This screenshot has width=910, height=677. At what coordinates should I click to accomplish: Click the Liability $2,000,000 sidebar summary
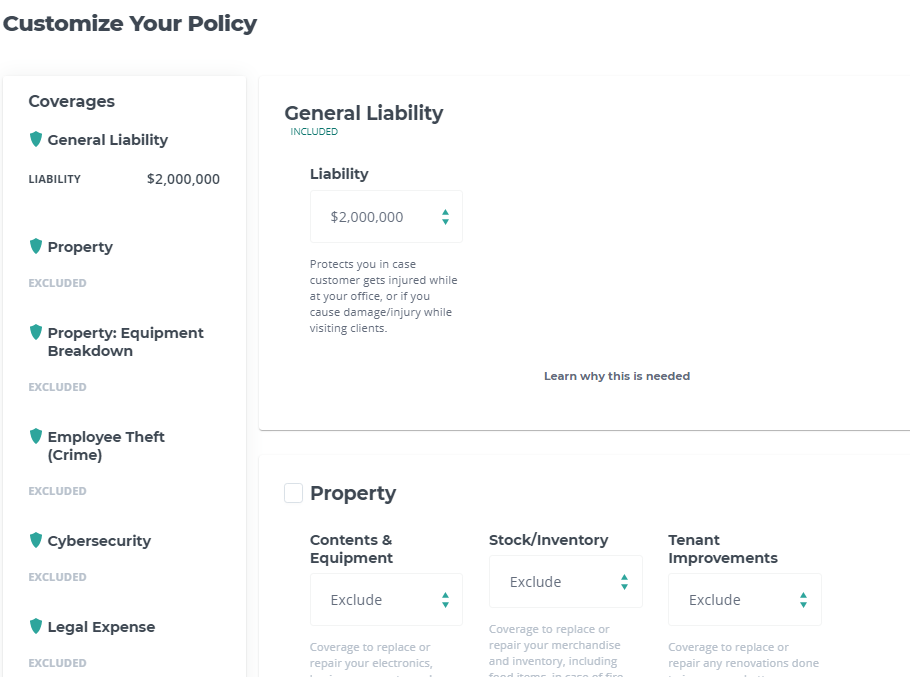124,180
